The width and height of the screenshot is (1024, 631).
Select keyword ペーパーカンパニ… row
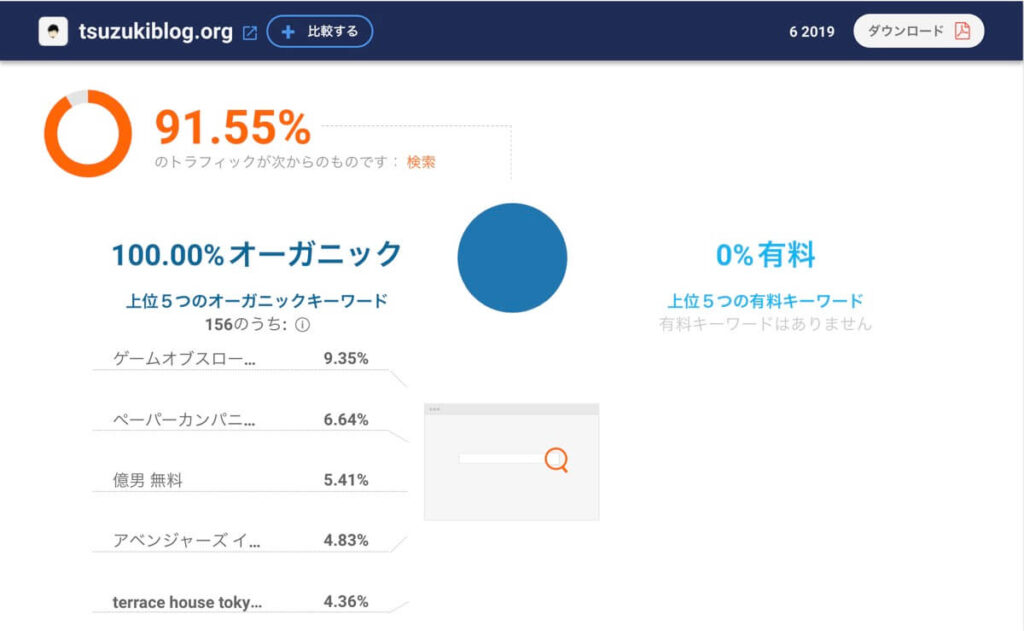(x=241, y=419)
